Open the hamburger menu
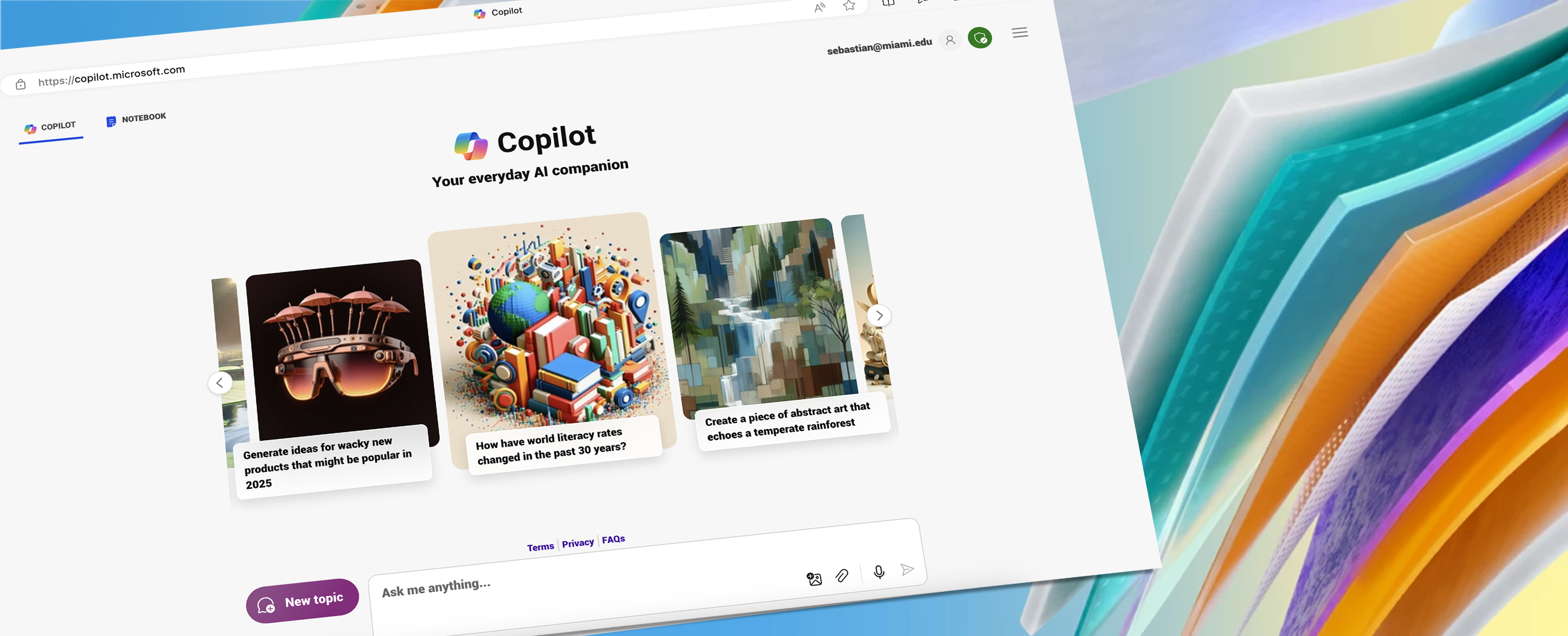Screen dimensions: 1568x636 1020,32
